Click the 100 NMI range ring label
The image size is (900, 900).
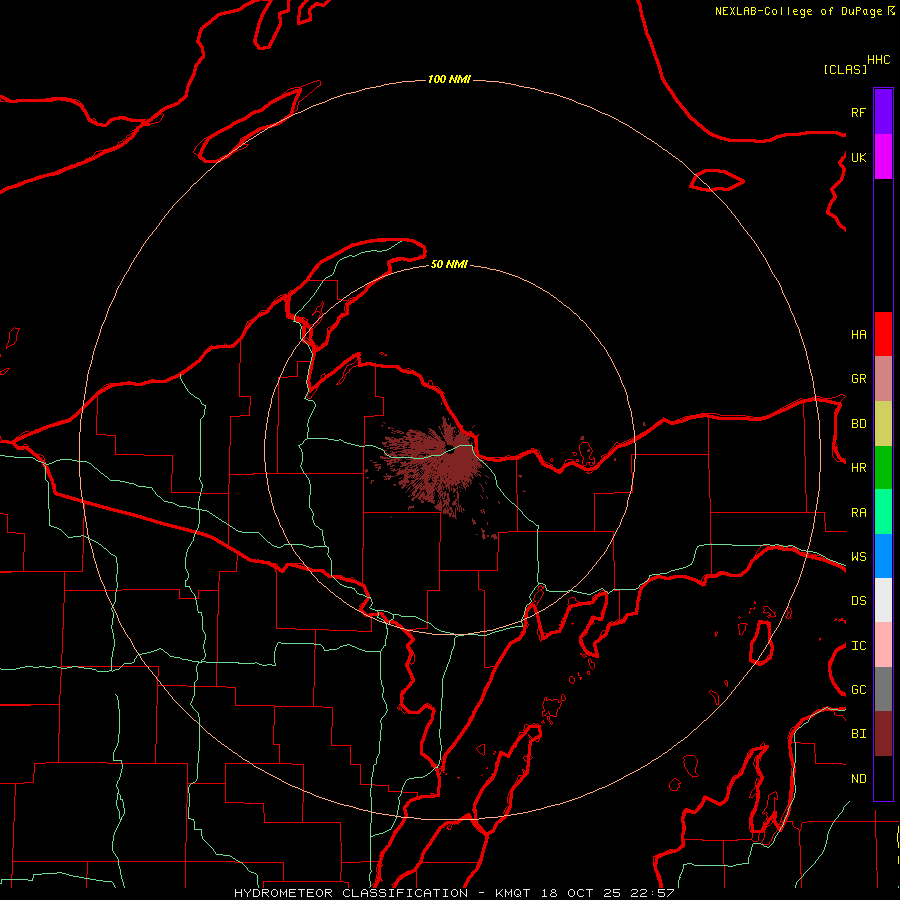[x=449, y=79]
